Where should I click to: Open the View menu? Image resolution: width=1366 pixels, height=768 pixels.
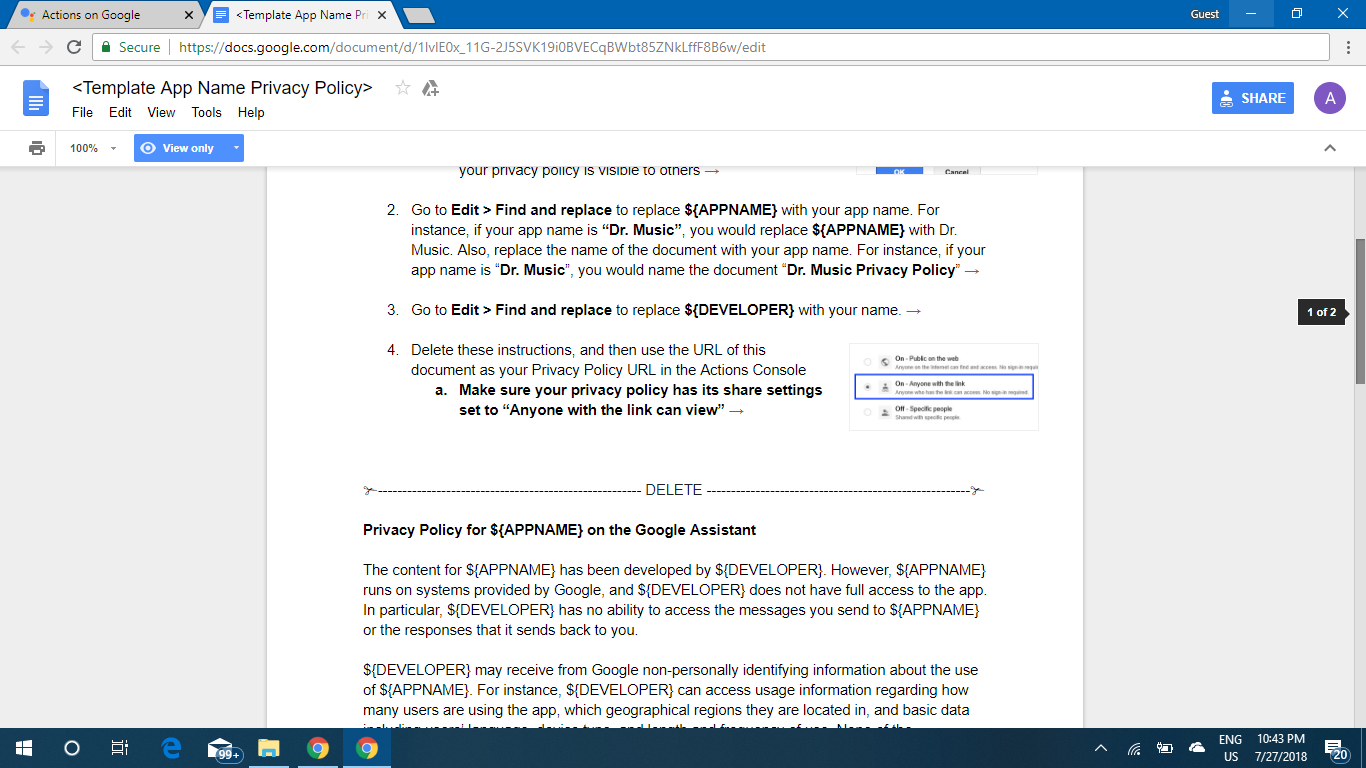pos(161,112)
